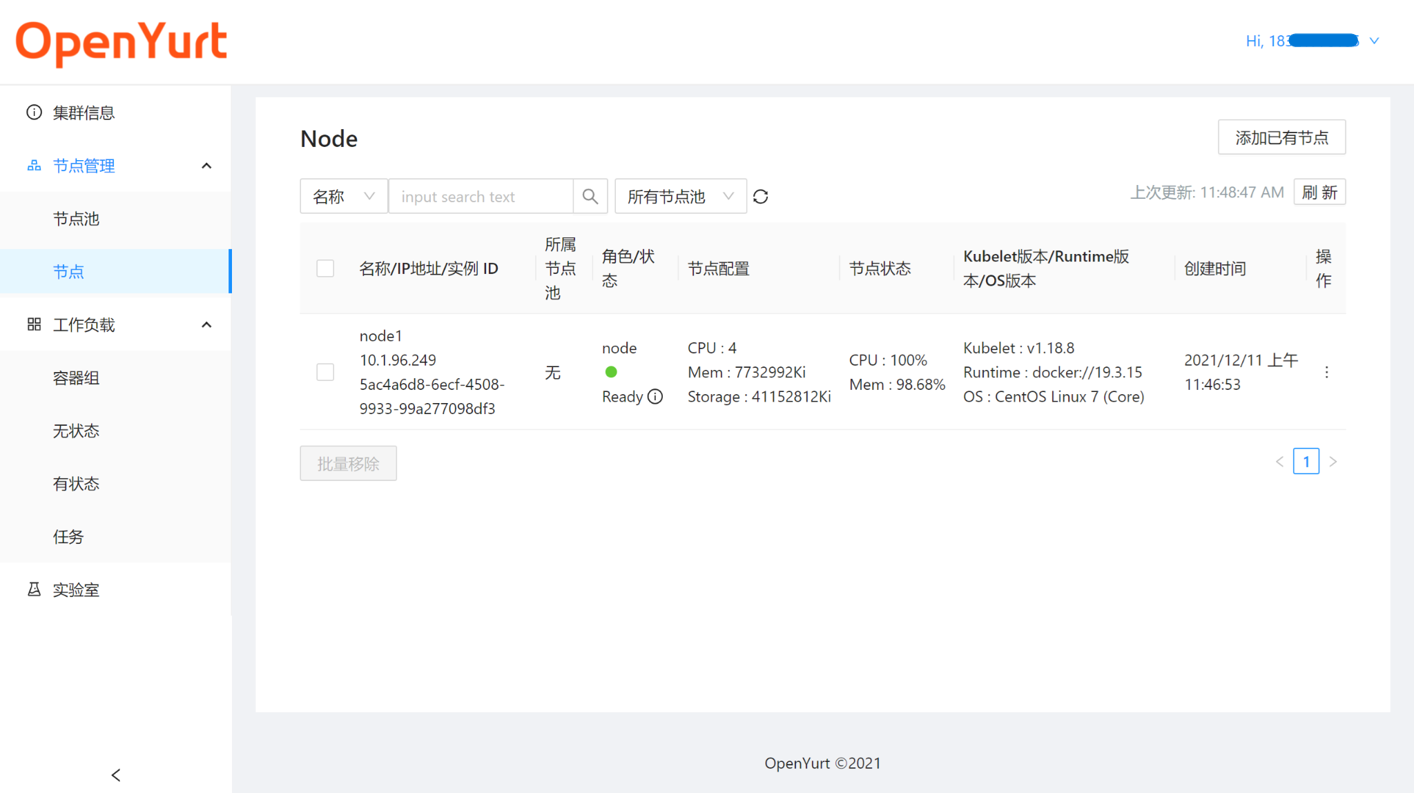Toggle the select-all checkbox in table header

(x=325, y=269)
